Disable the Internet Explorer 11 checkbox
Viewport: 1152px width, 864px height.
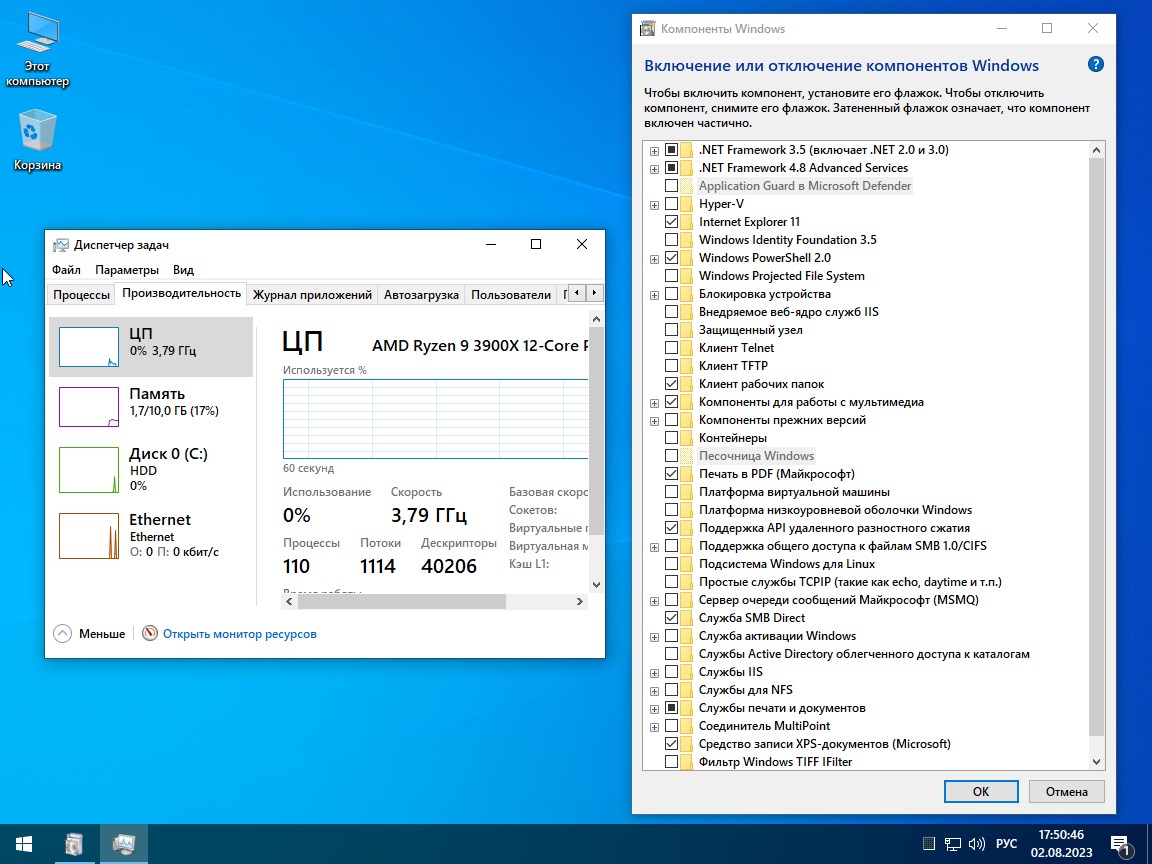click(669, 221)
